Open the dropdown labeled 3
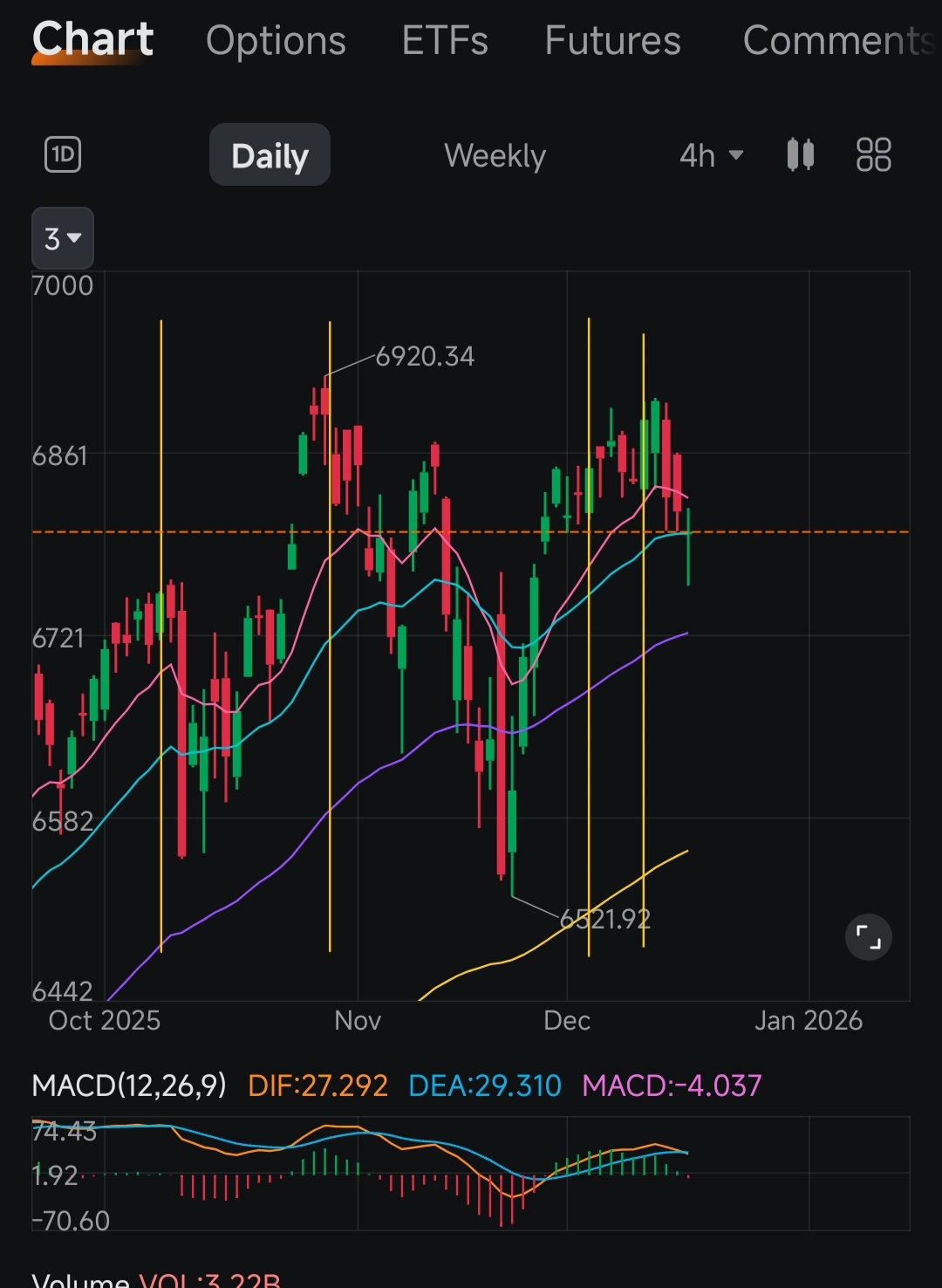 [x=63, y=238]
